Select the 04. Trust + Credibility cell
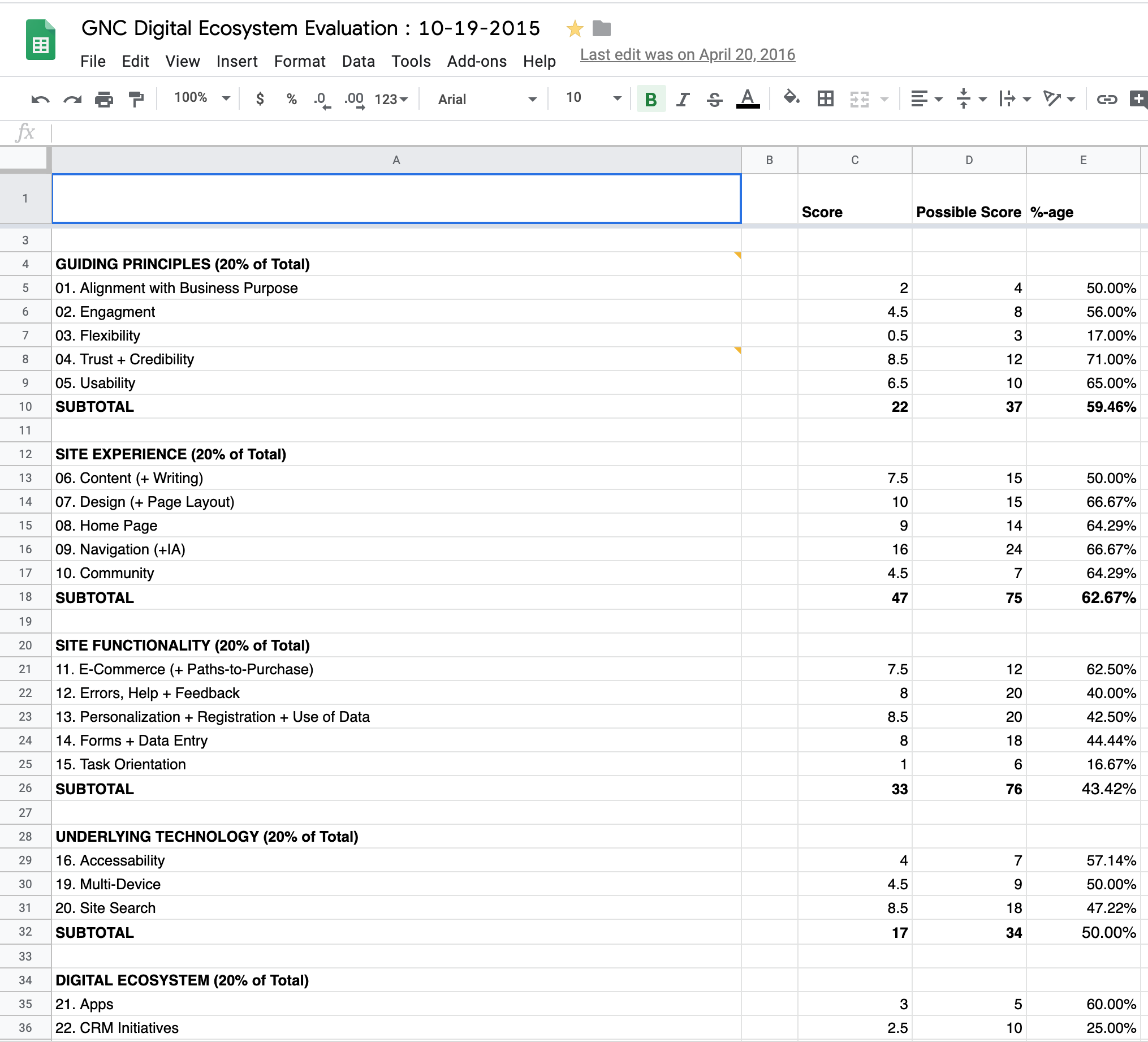 (x=396, y=359)
